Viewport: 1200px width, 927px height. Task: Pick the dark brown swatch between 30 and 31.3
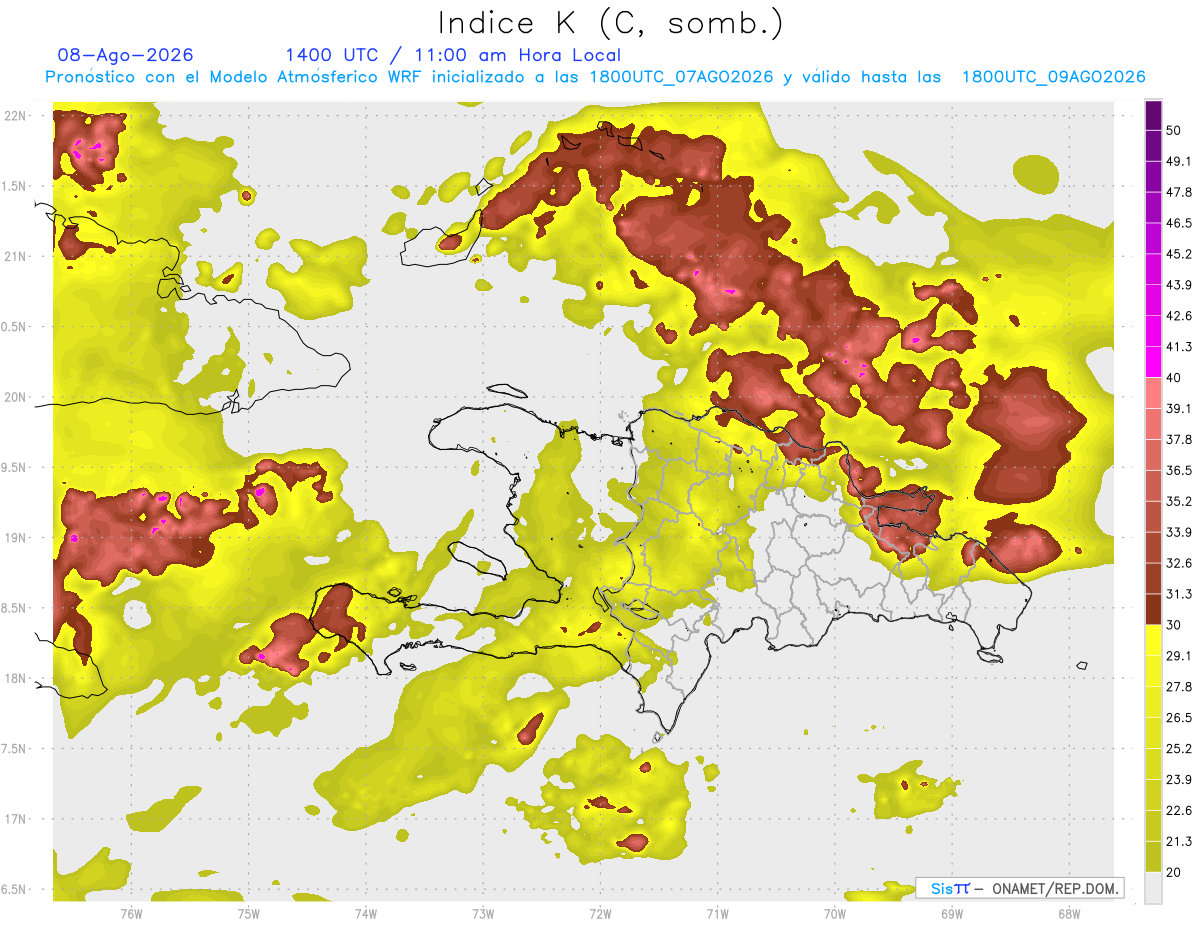1153,610
